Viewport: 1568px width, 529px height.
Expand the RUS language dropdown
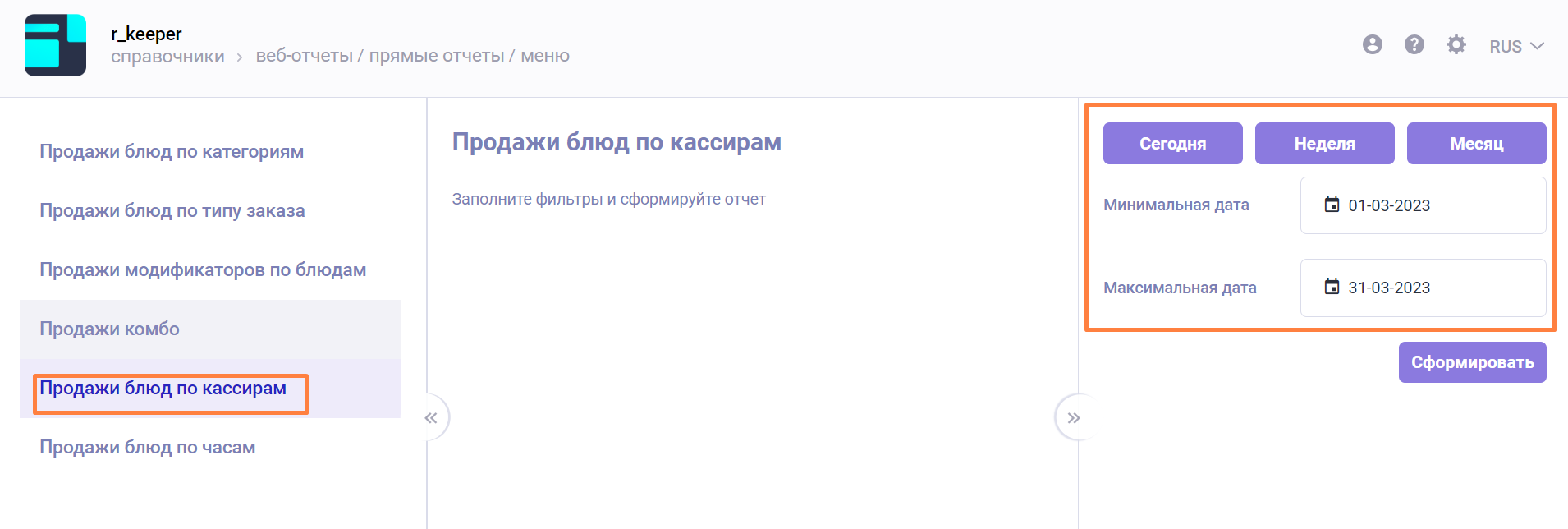coord(1516,47)
